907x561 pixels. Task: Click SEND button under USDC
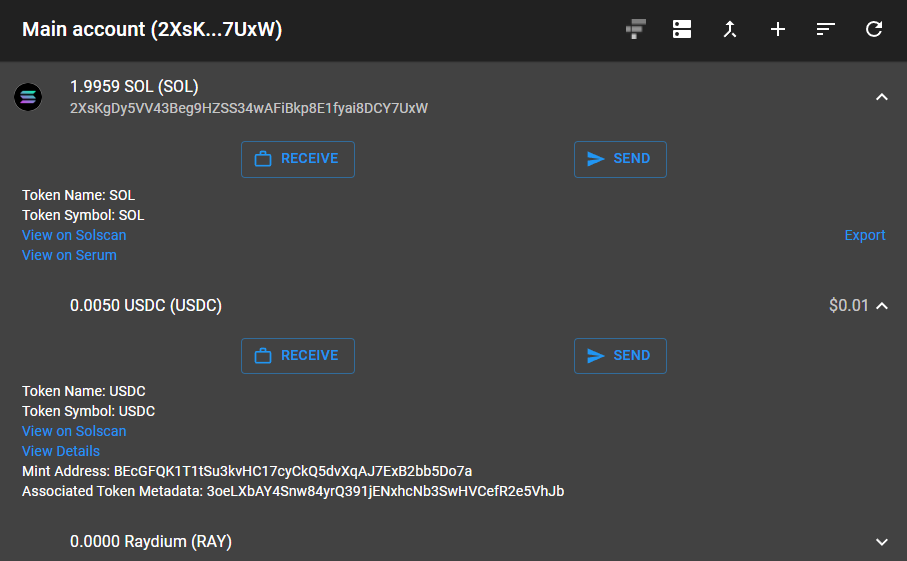pyautogui.click(x=620, y=356)
